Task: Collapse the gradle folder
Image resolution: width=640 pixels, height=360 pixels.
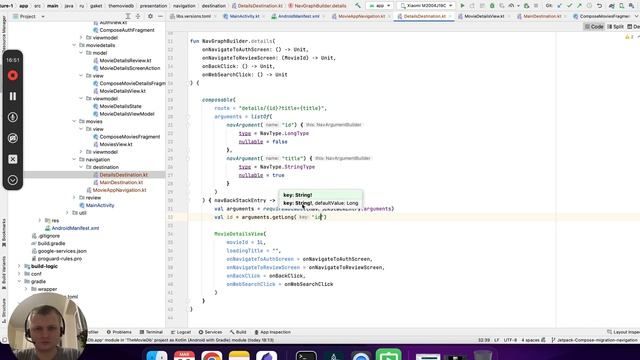Action: point(19,282)
